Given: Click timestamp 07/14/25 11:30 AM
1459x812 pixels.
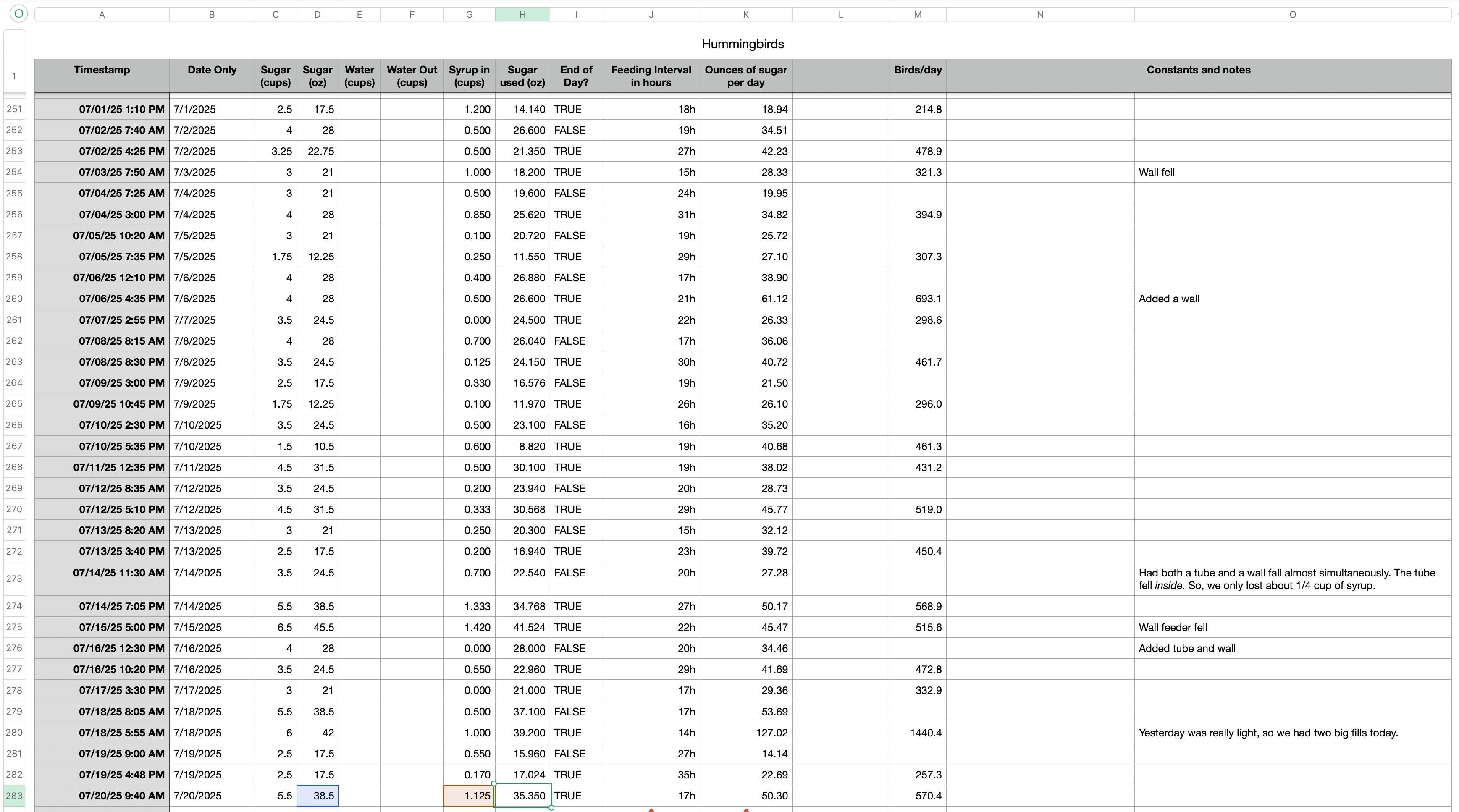Looking at the screenshot, I should click(x=102, y=579).
